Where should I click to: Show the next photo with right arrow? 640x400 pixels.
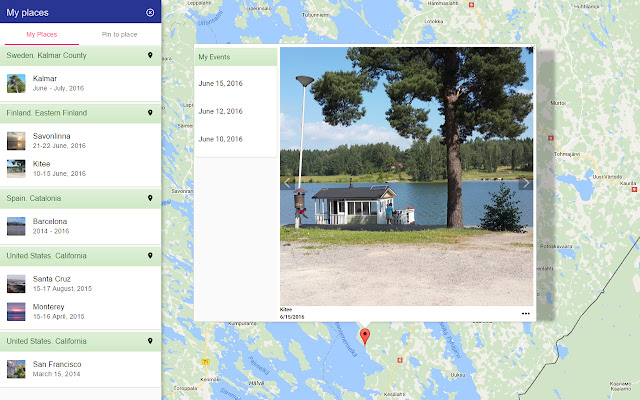(x=526, y=183)
